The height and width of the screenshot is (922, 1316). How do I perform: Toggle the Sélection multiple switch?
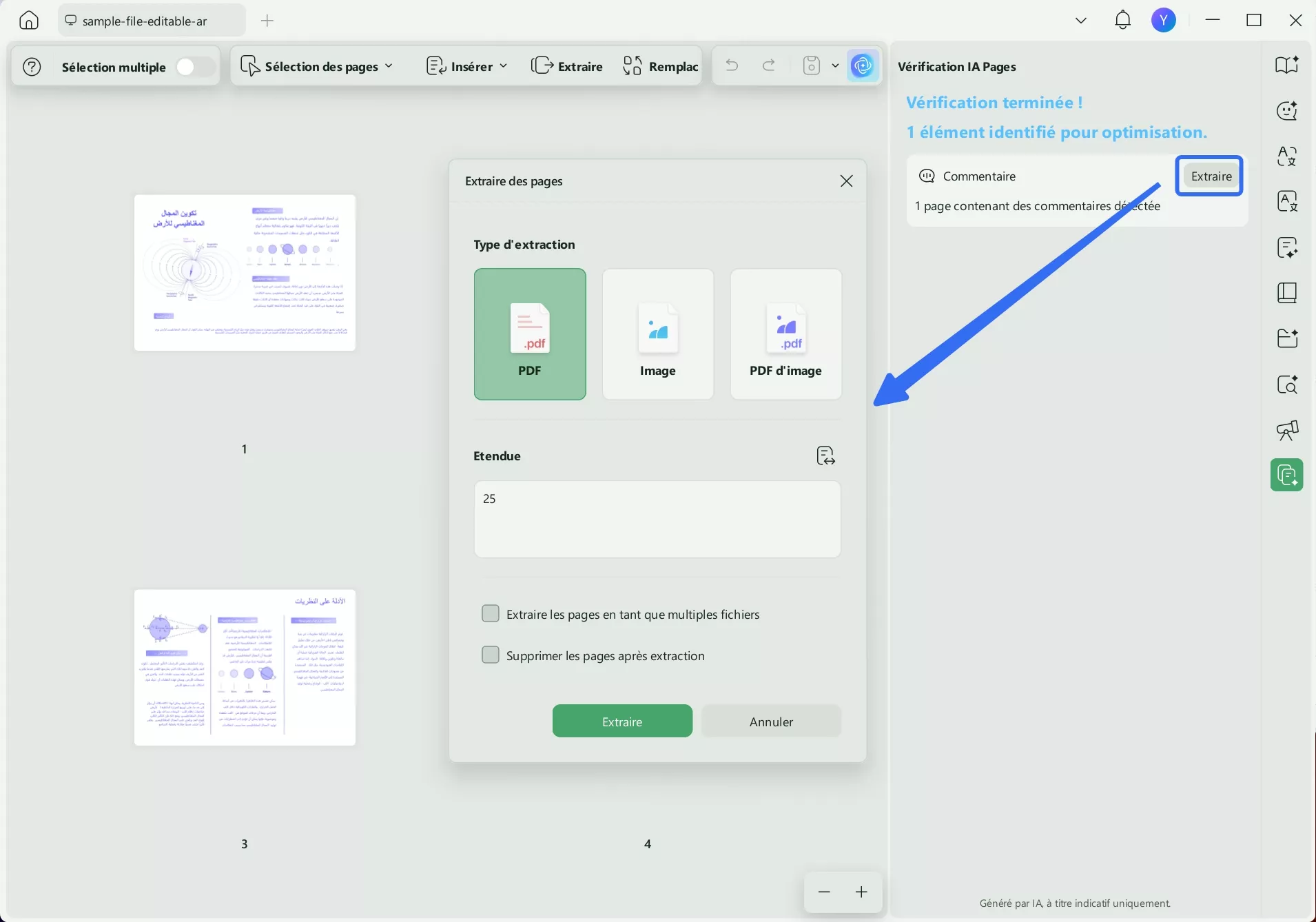click(195, 67)
